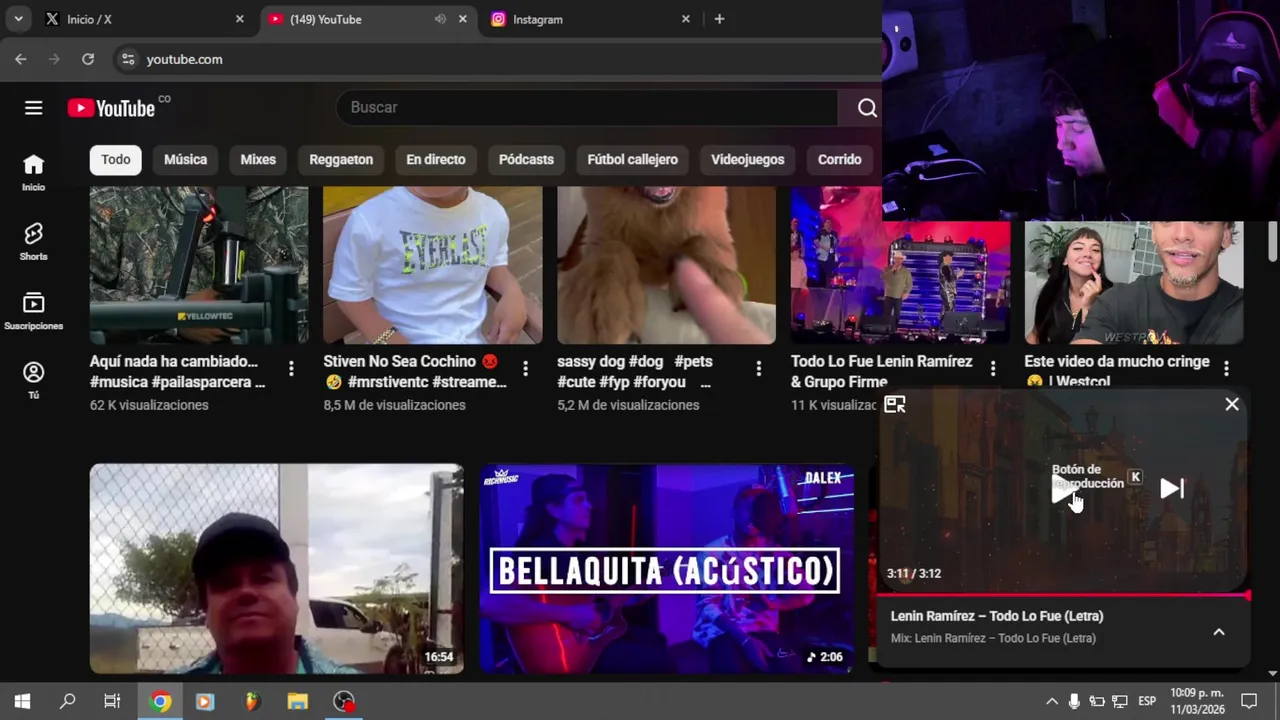Seek on the miniplayer red progress bar
This screenshot has width=1280, height=720.
pos(1064,596)
